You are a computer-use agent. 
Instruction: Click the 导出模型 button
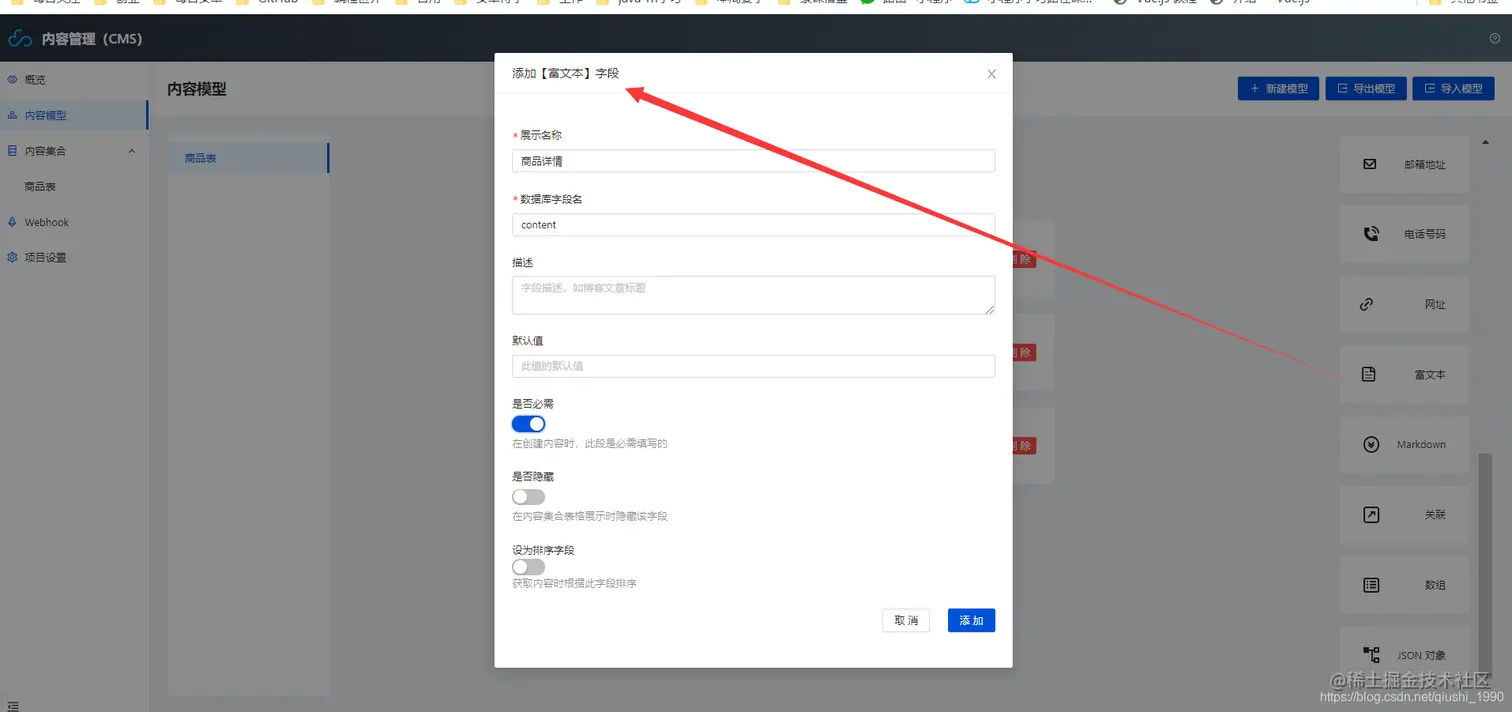(1366, 88)
